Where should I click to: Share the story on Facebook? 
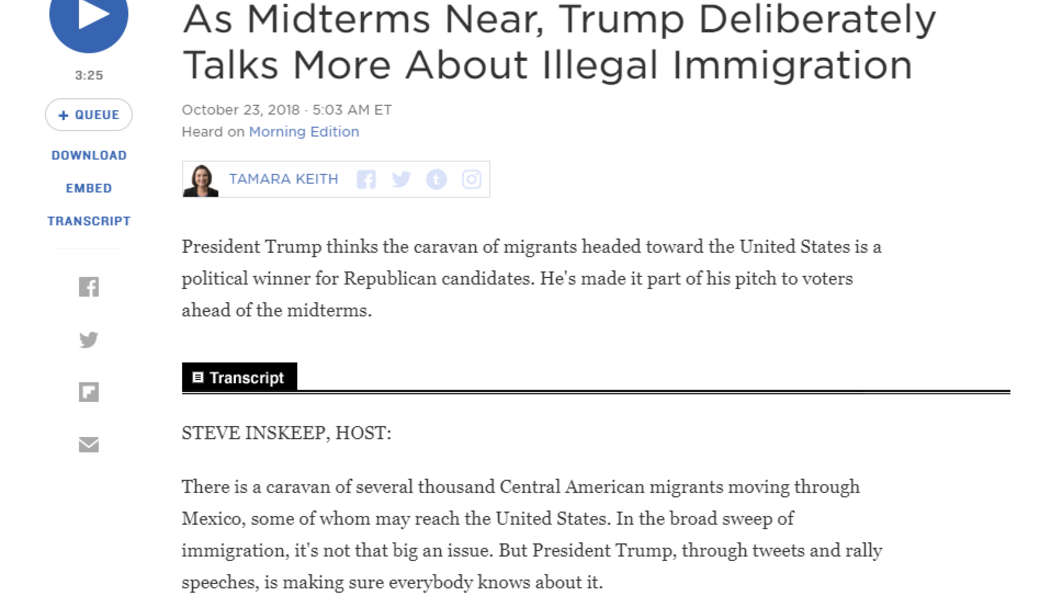(88, 287)
